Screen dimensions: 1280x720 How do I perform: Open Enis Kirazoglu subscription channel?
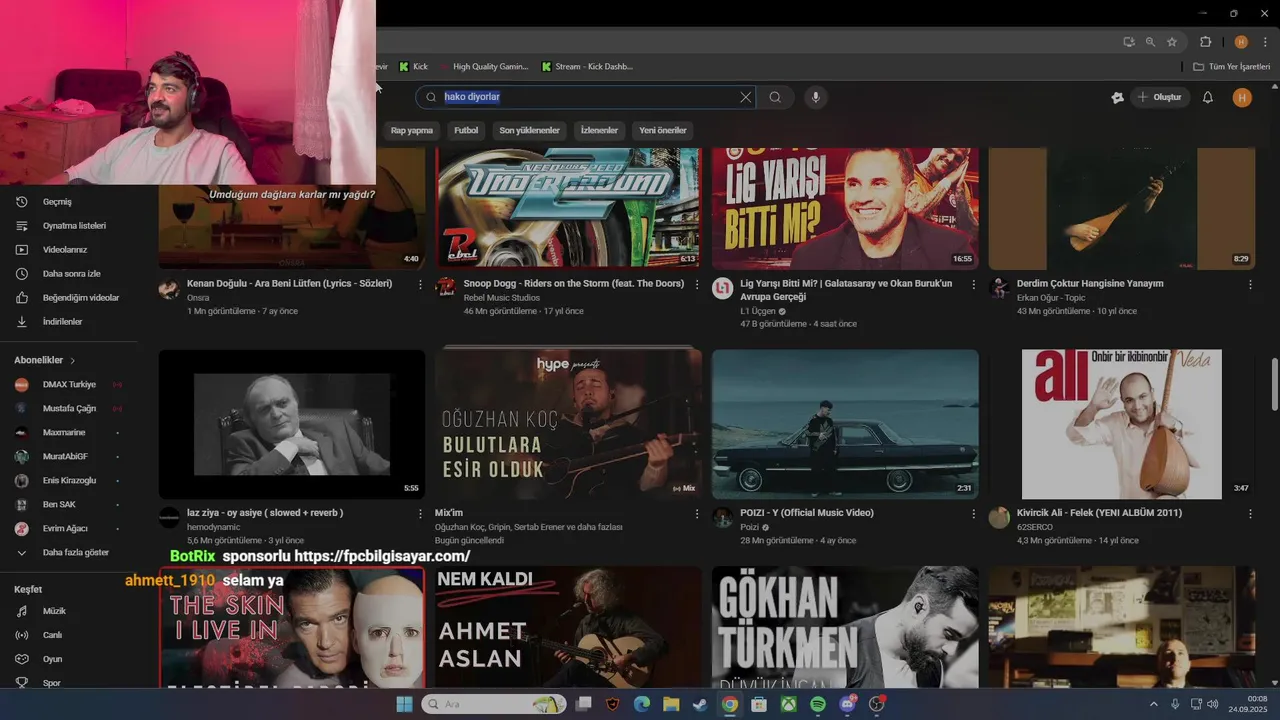click(x=70, y=480)
